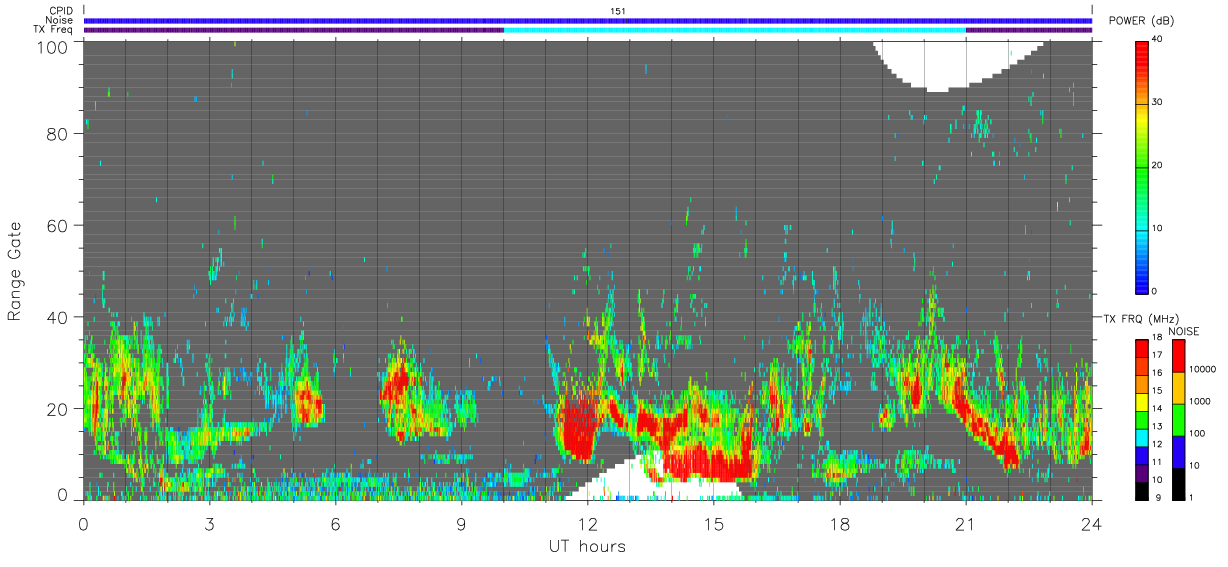The image size is (1228, 567).
Task: Click the 20 tick on the POWER colorbar
Action: (x=1157, y=165)
